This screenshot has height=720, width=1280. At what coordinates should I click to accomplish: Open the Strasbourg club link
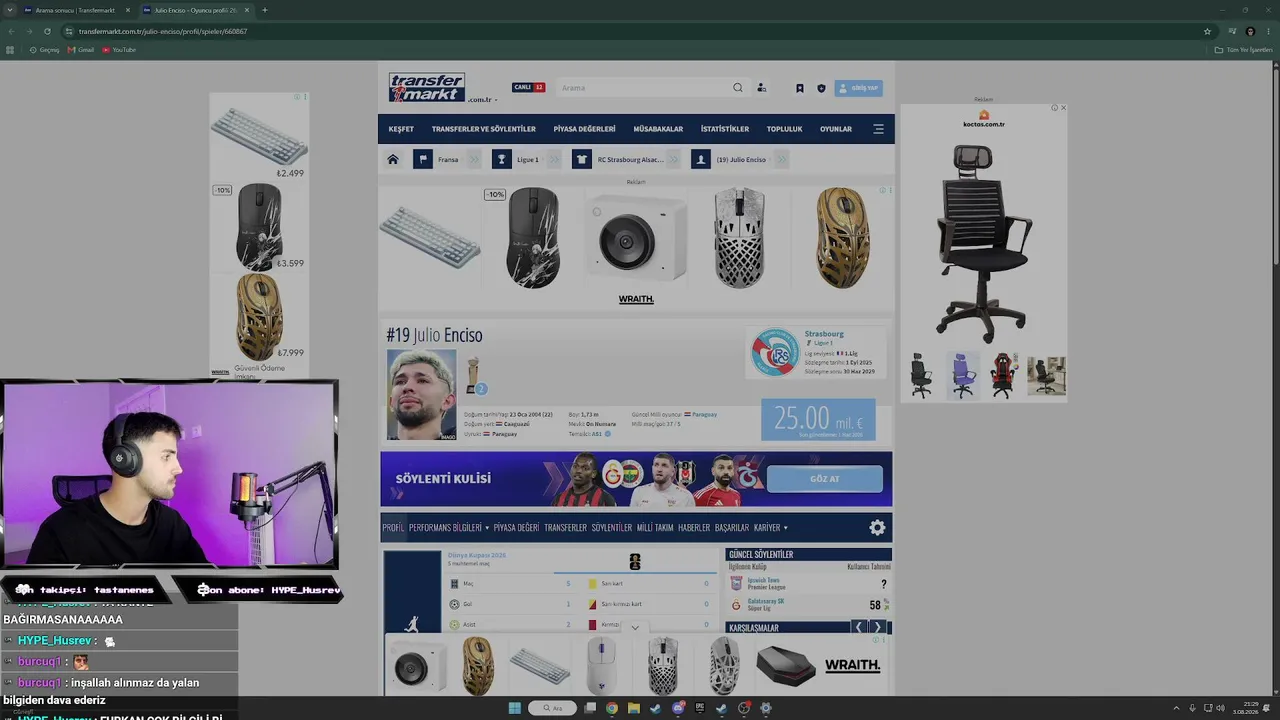825,334
